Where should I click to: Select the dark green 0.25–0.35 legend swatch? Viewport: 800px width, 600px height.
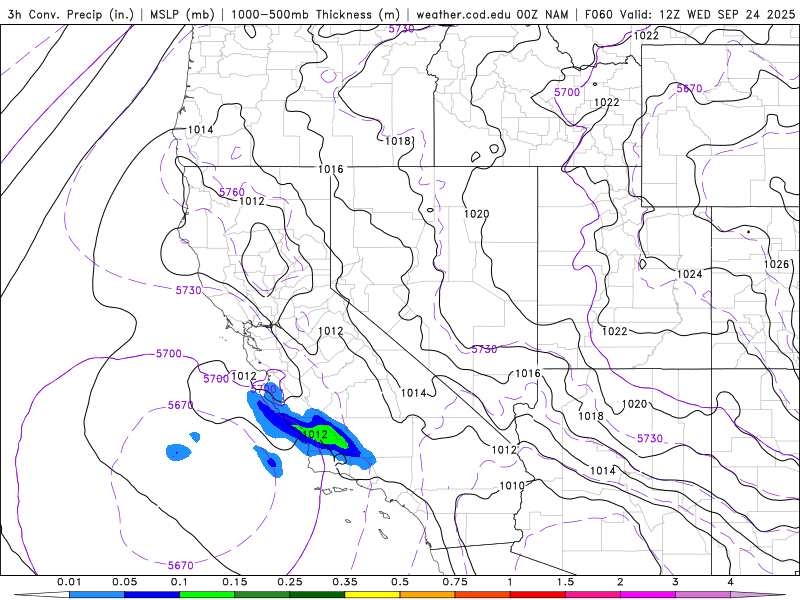click(317, 595)
